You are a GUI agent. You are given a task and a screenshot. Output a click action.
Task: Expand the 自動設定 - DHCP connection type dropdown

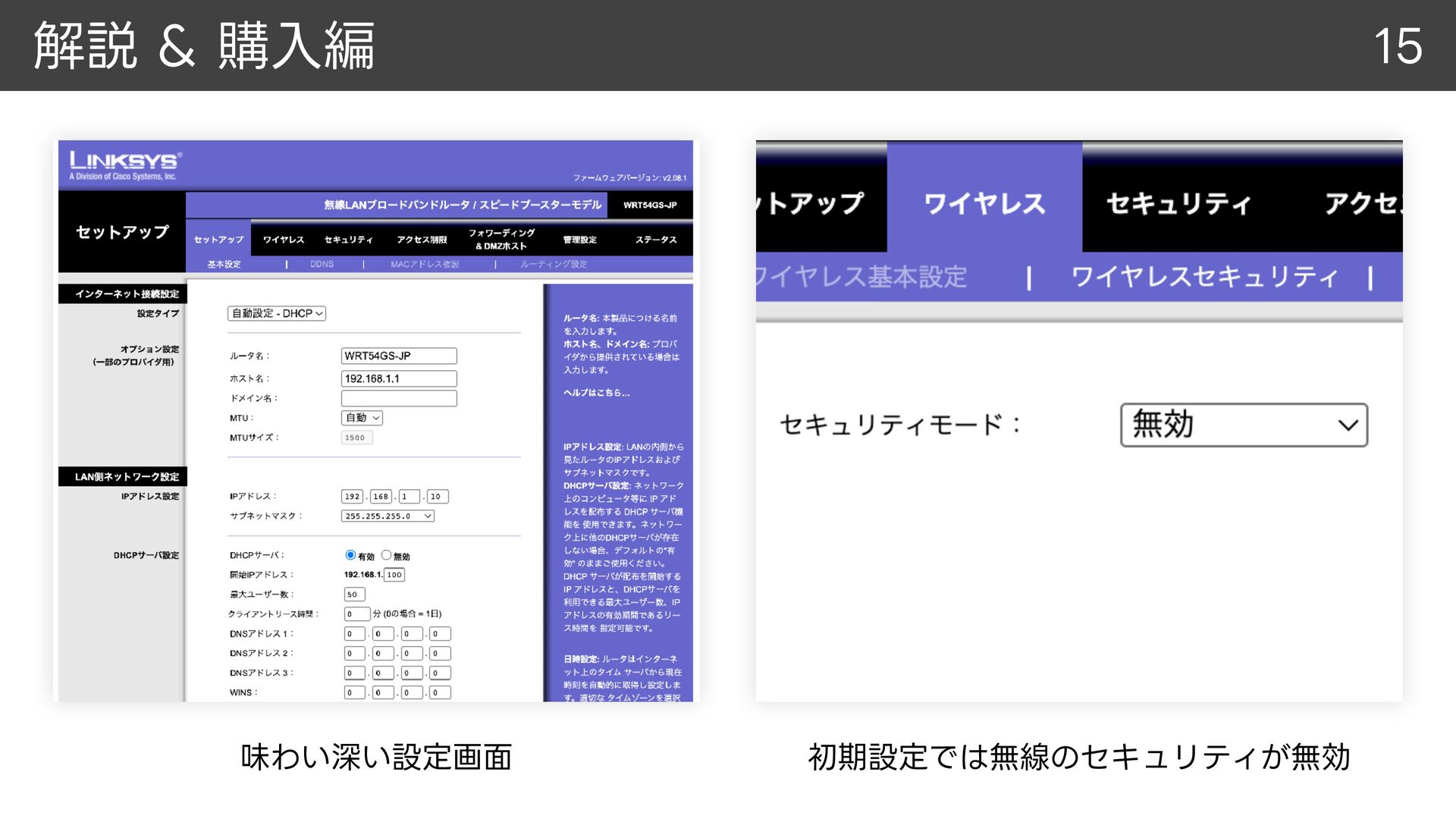[277, 313]
